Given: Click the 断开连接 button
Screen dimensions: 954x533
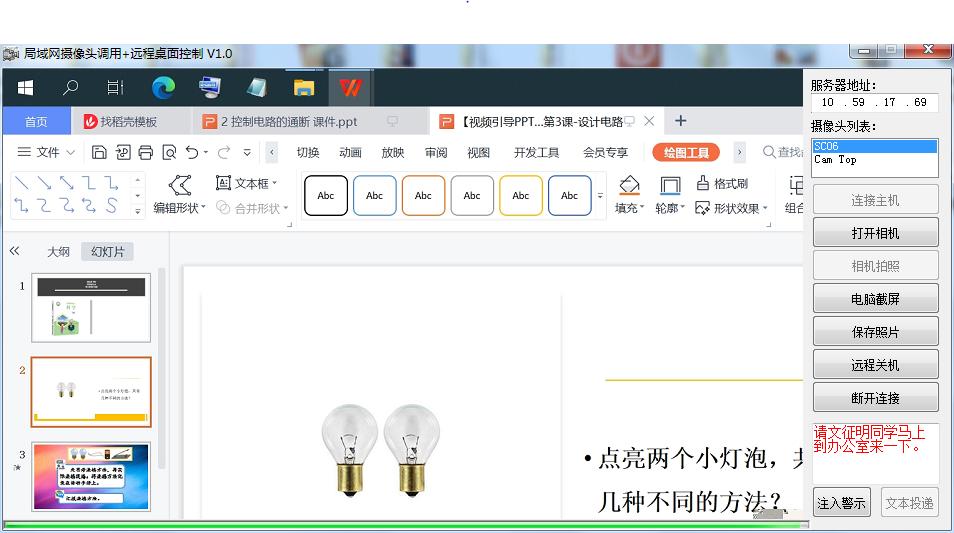Looking at the screenshot, I should pyautogui.click(x=876, y=397).
